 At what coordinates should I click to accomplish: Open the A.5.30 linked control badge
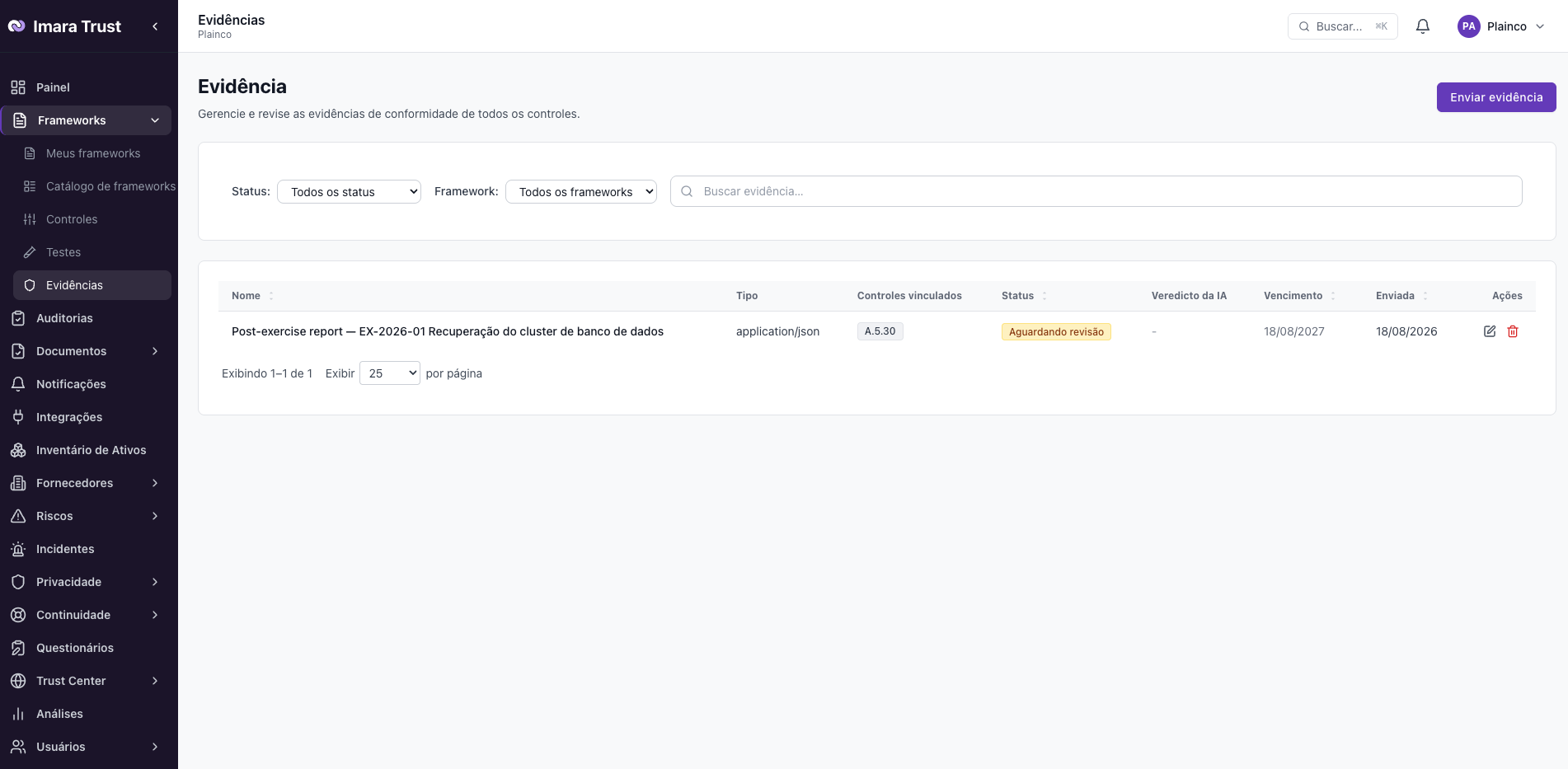click(x=880, y=331)
